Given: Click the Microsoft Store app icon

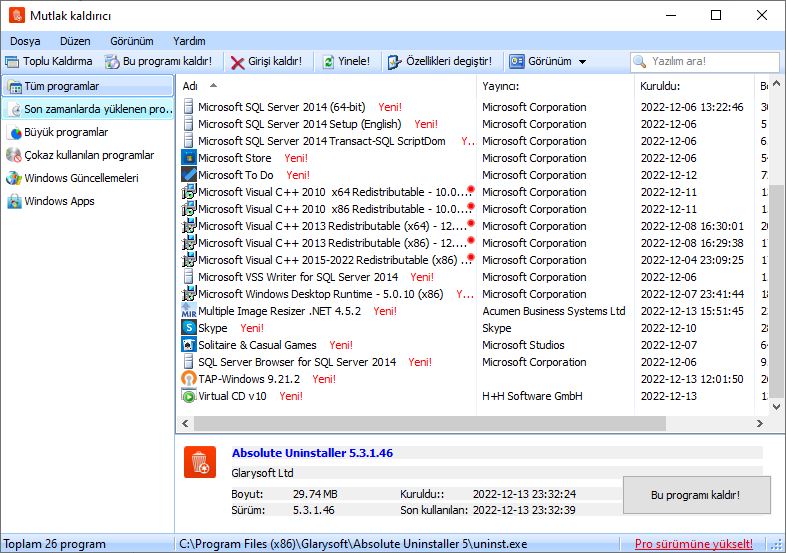Looking at the screenshot, I should (x=188, y=158).
